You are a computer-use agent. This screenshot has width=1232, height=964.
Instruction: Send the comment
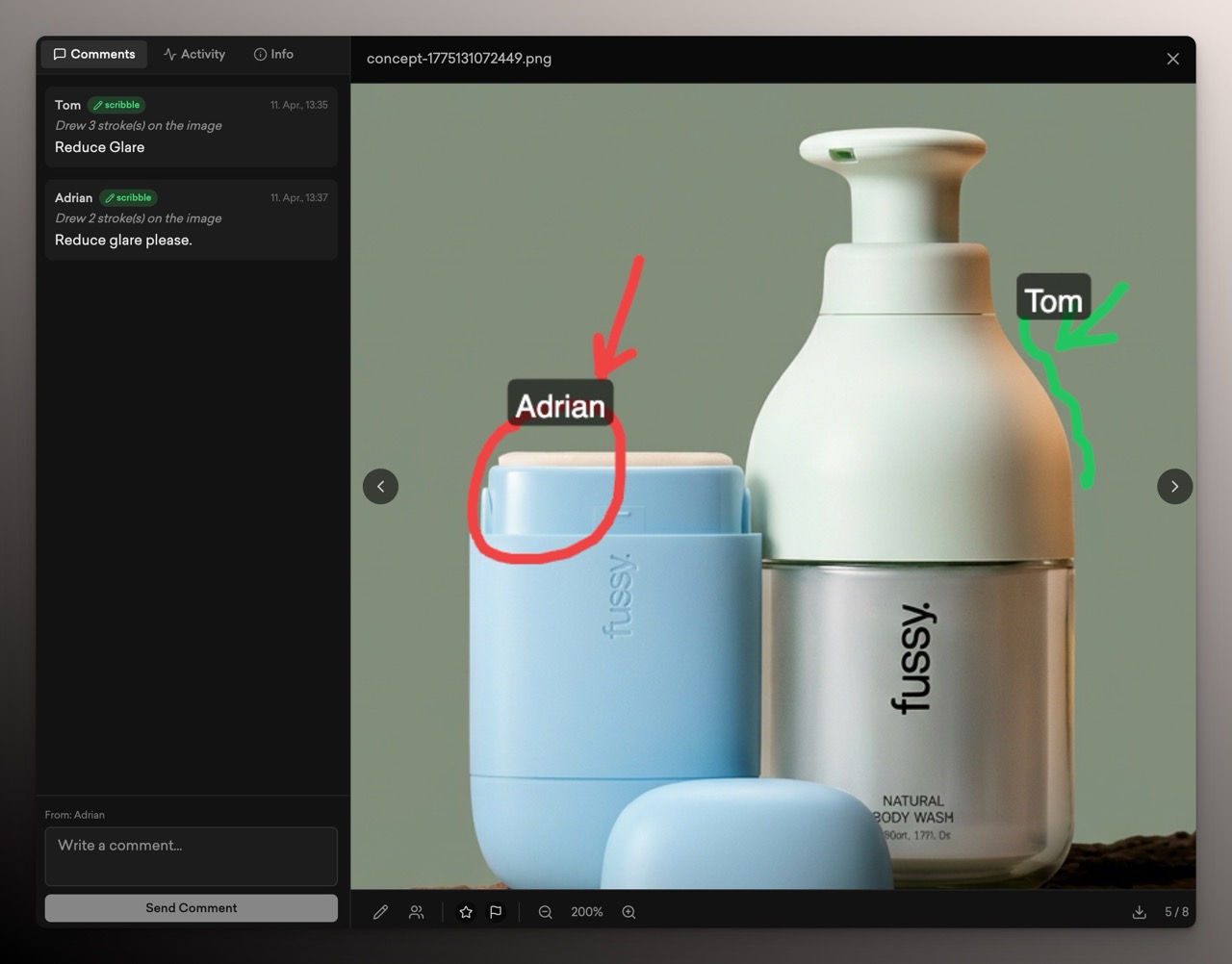192,908
